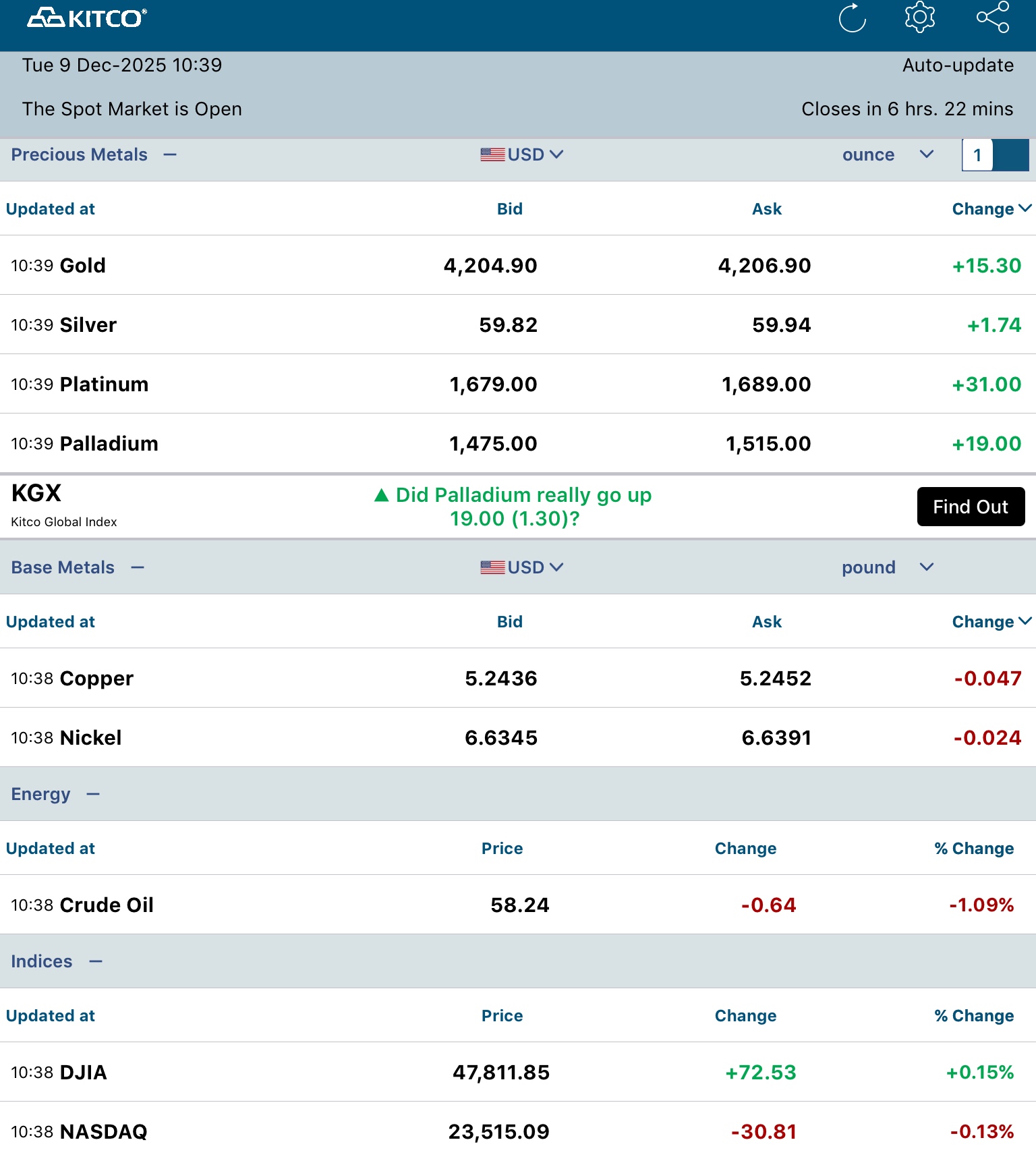
Task: Collapse the Indices section
Action: point(96,962)
